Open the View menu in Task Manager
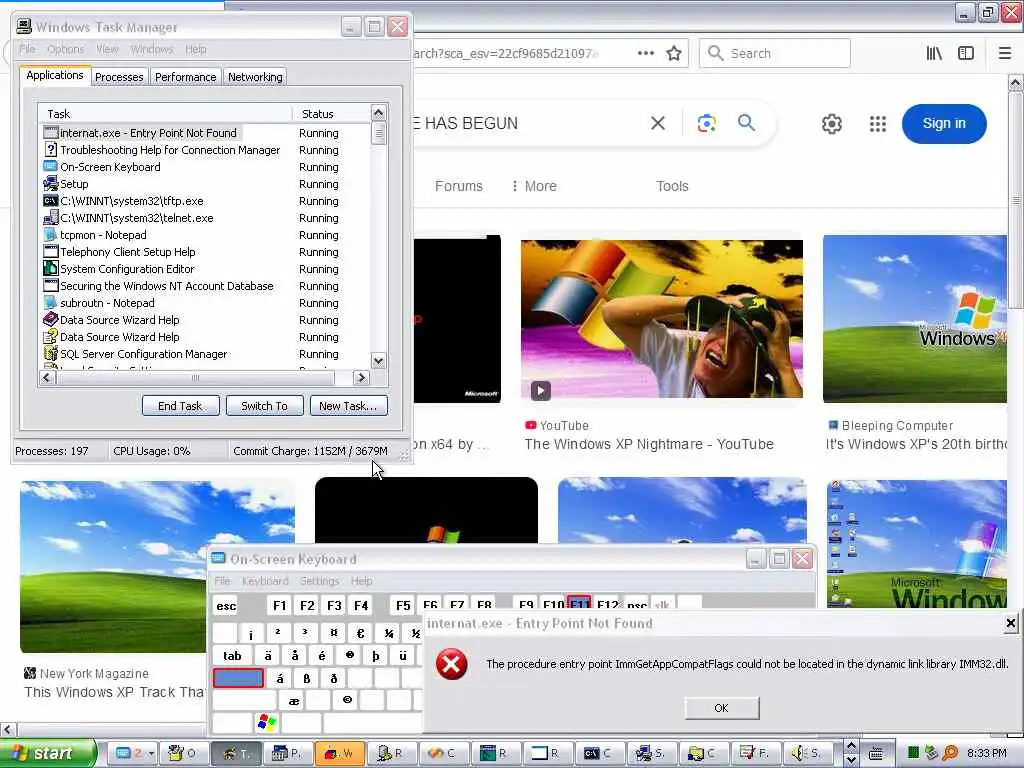The height and width of the screenshot is (768, 1024). point(107,49)
